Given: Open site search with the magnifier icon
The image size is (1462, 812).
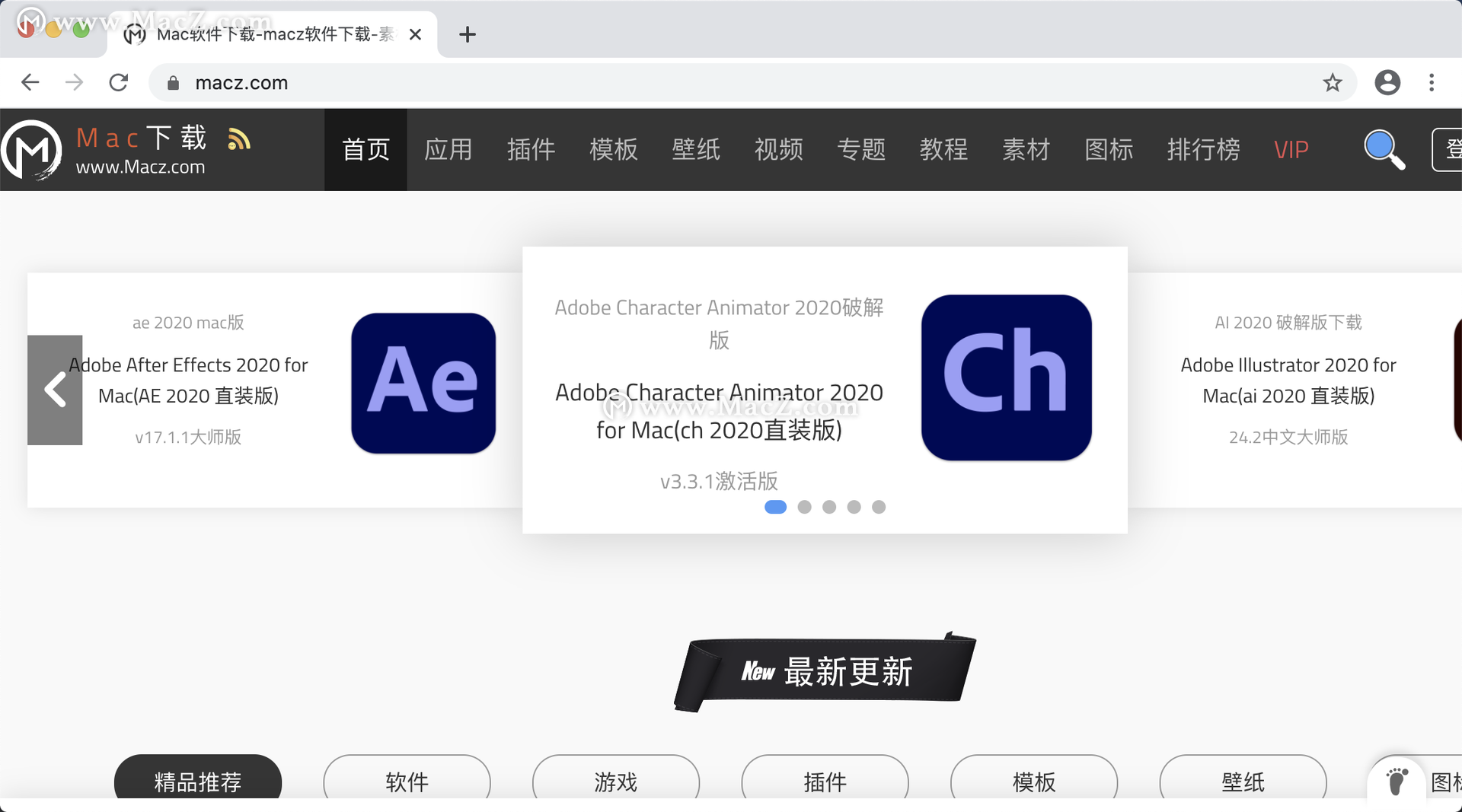Looking at the screenshot, I should (x=1384, y=149).
